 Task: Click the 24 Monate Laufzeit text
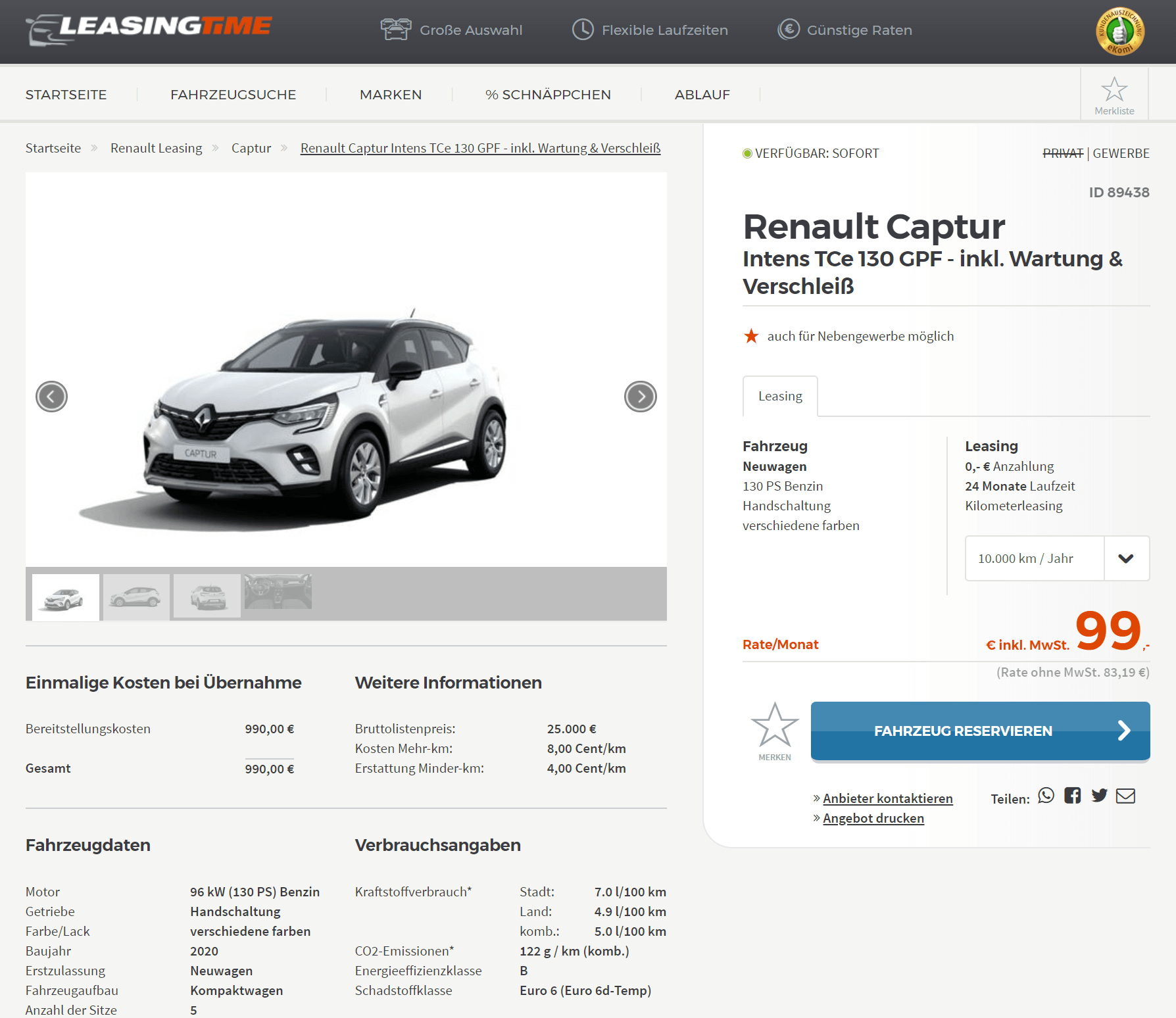1020,486
